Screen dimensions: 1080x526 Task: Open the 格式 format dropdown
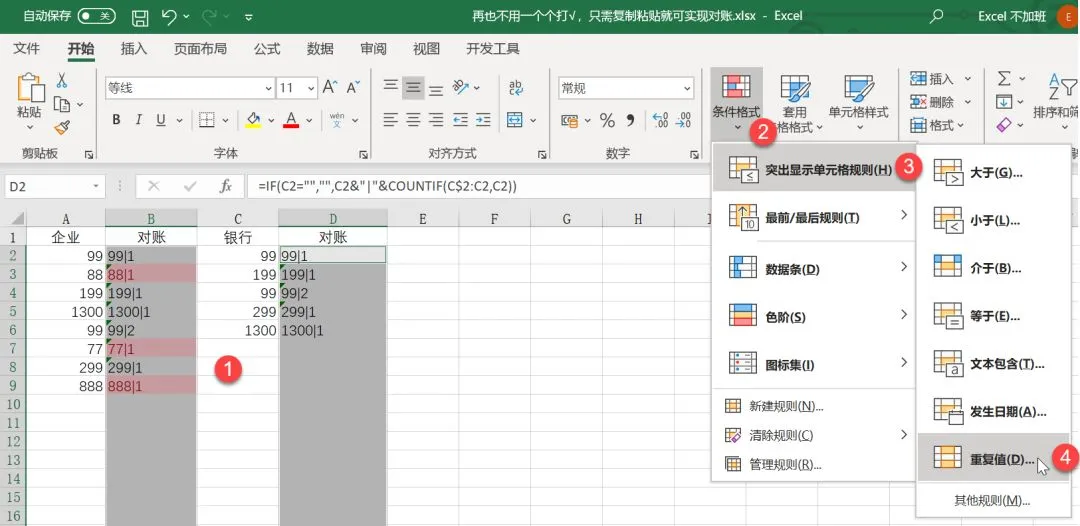(939, 125)
